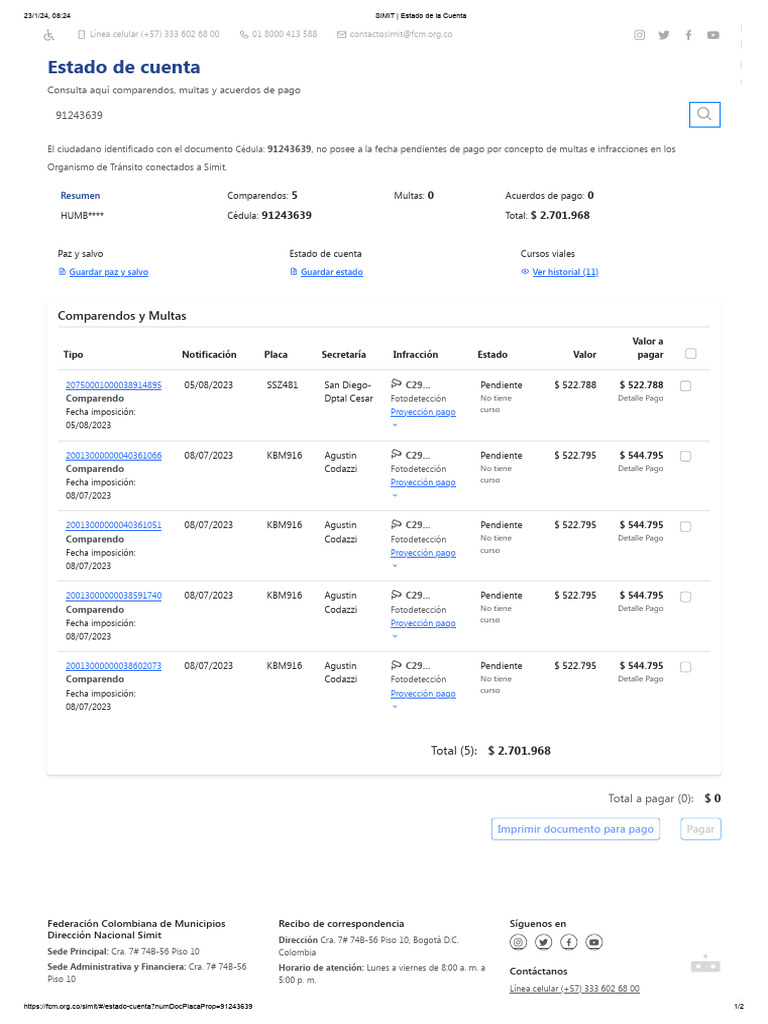Click the document icon beside Guardar paz y salvo
Image resolution: width=768 pixels, height=1024 pixels.
click(62, 272)
